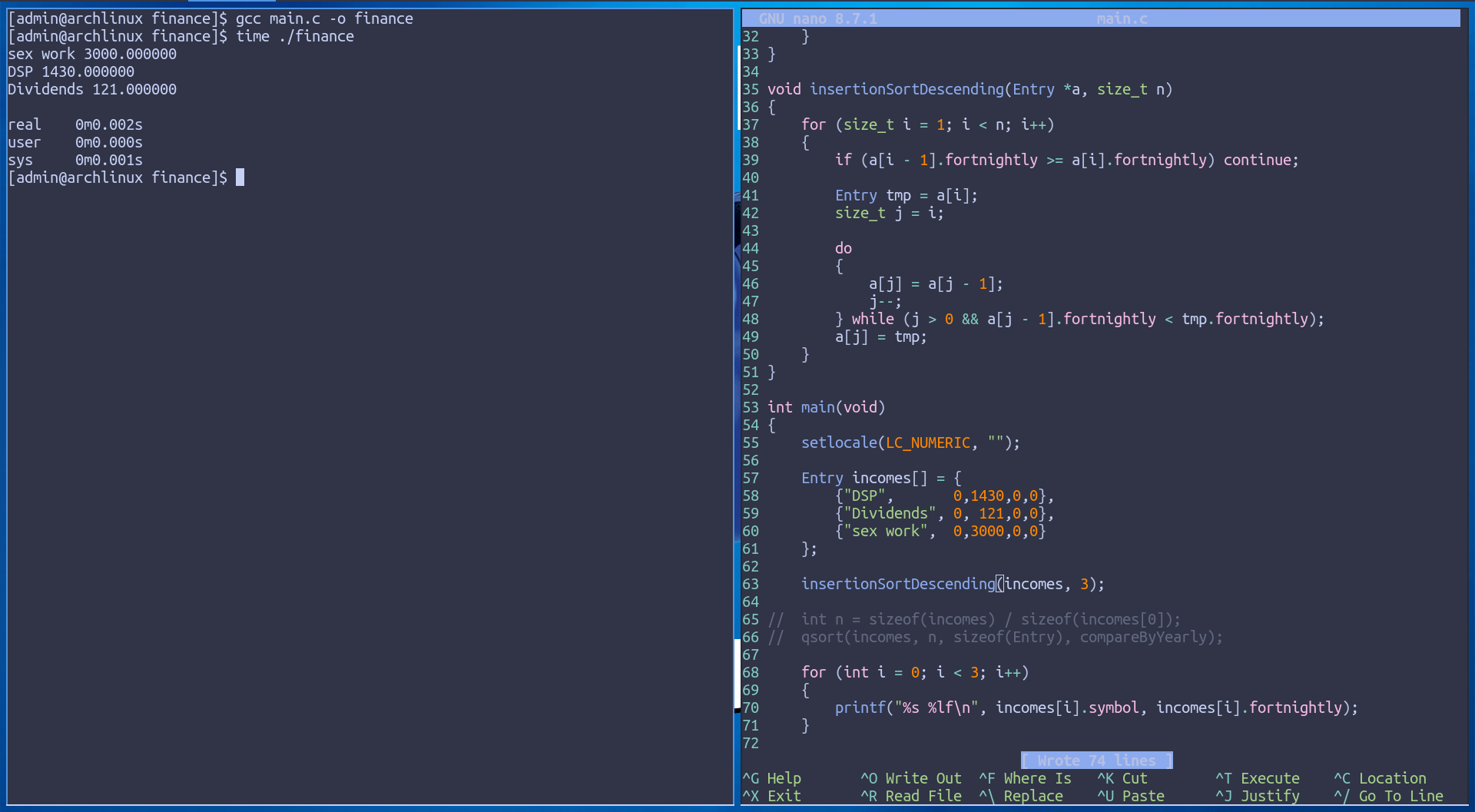1475x812 pixels.
Task: Click the "for (int i = 0" loop line
Action: tap(915, 672)
